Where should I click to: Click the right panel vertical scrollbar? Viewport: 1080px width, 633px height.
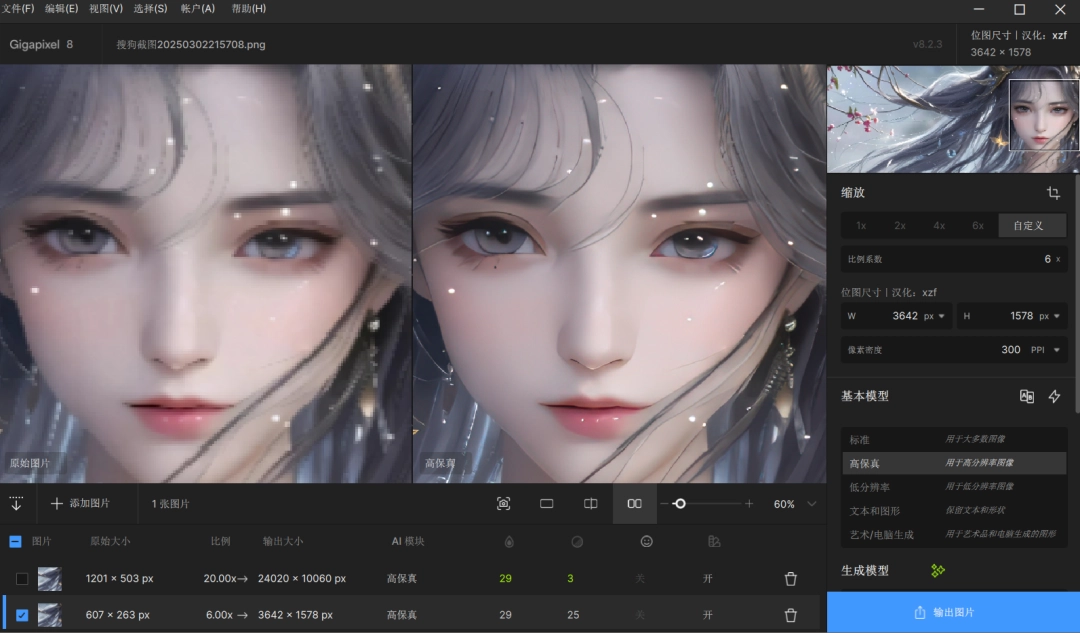coord(1077,296)
